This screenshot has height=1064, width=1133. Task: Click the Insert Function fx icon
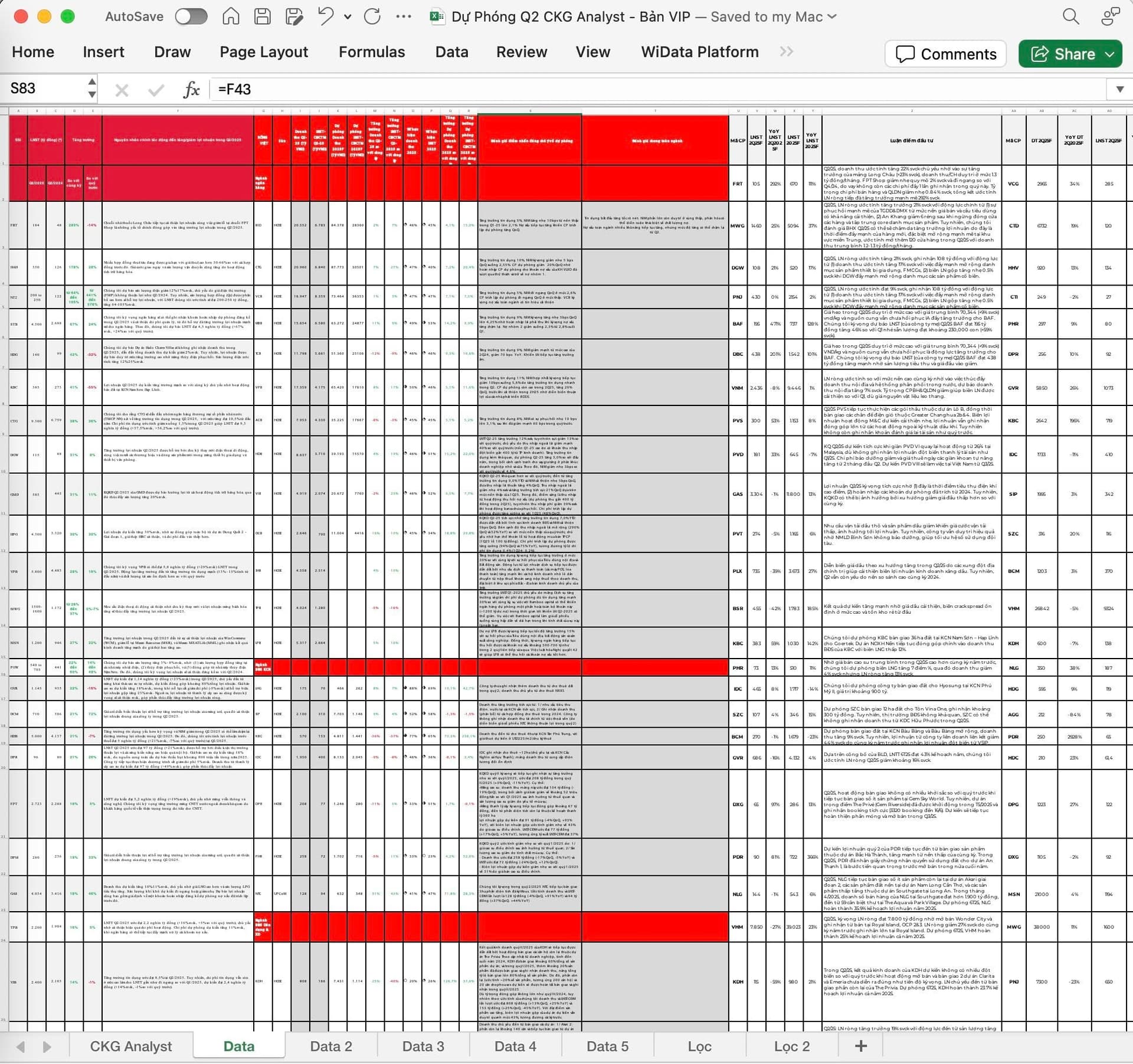click(x=191, y=90)
